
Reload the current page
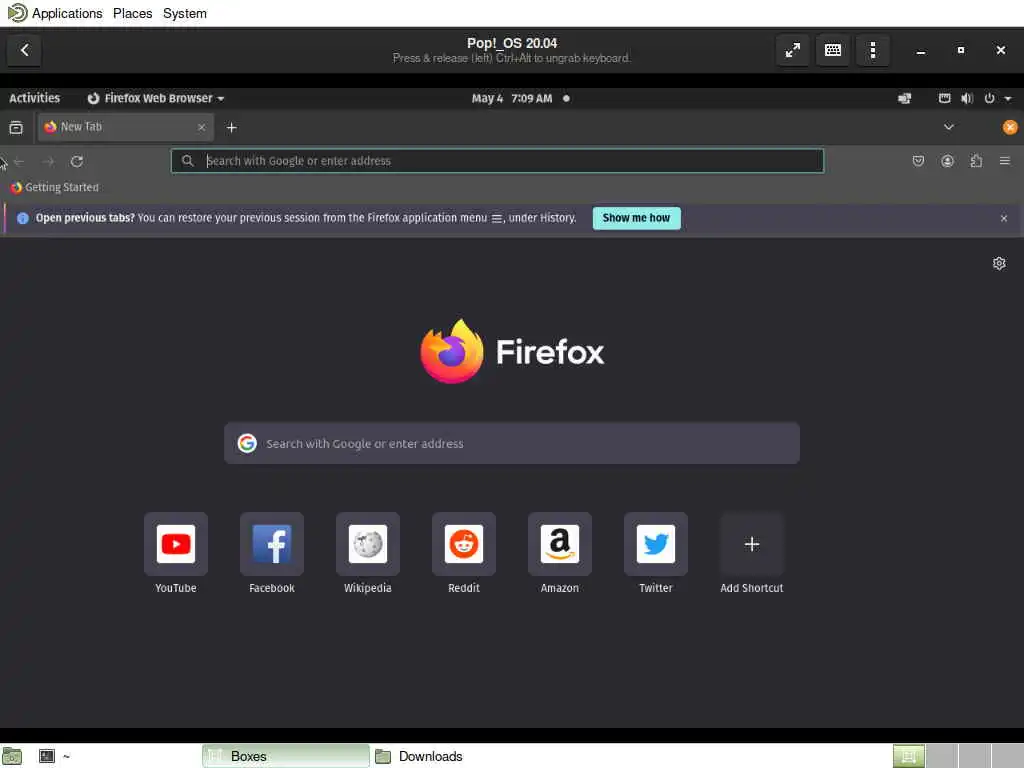[x=76, y=161]
